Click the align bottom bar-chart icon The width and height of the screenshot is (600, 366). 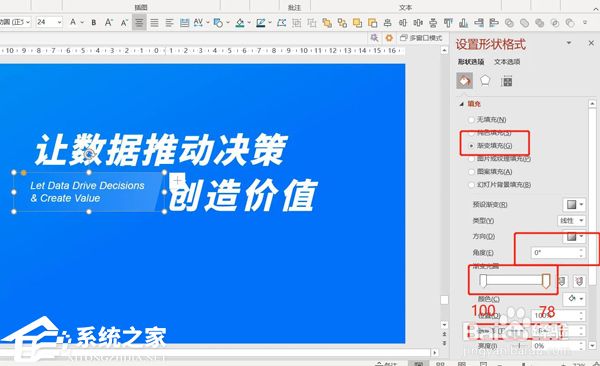pyautogui.click(x=463, y=23)
